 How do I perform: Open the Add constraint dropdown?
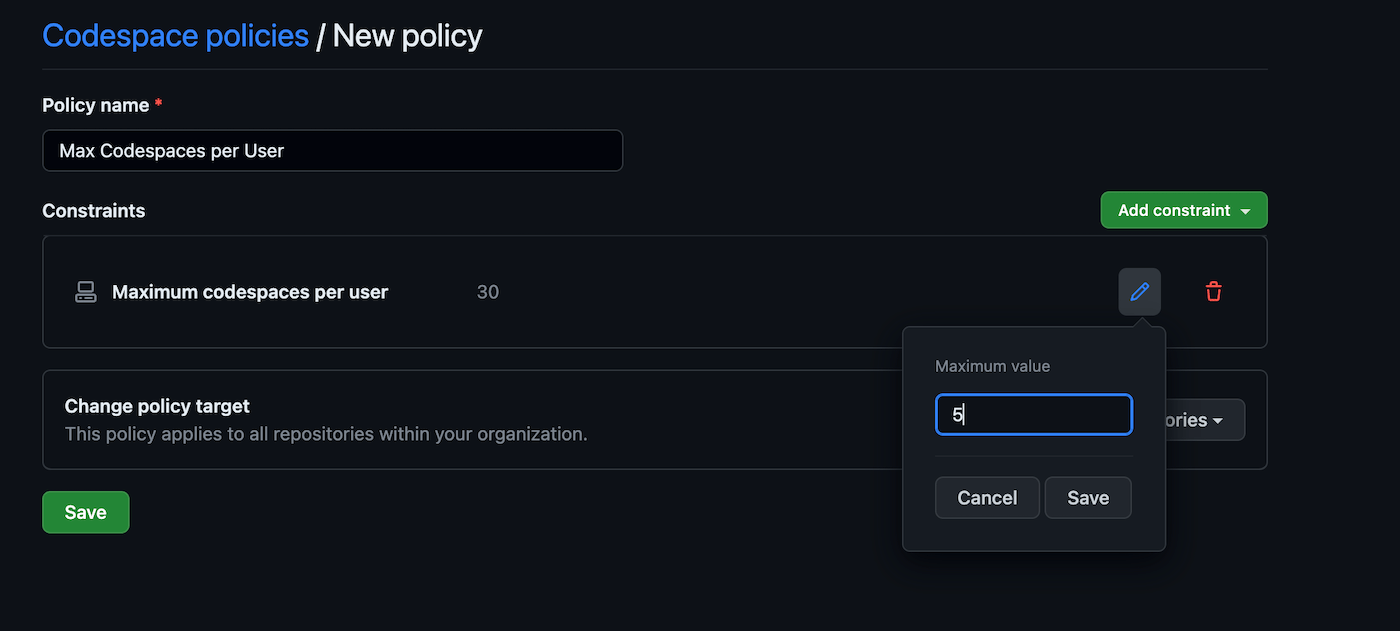tap(1183, 210)
